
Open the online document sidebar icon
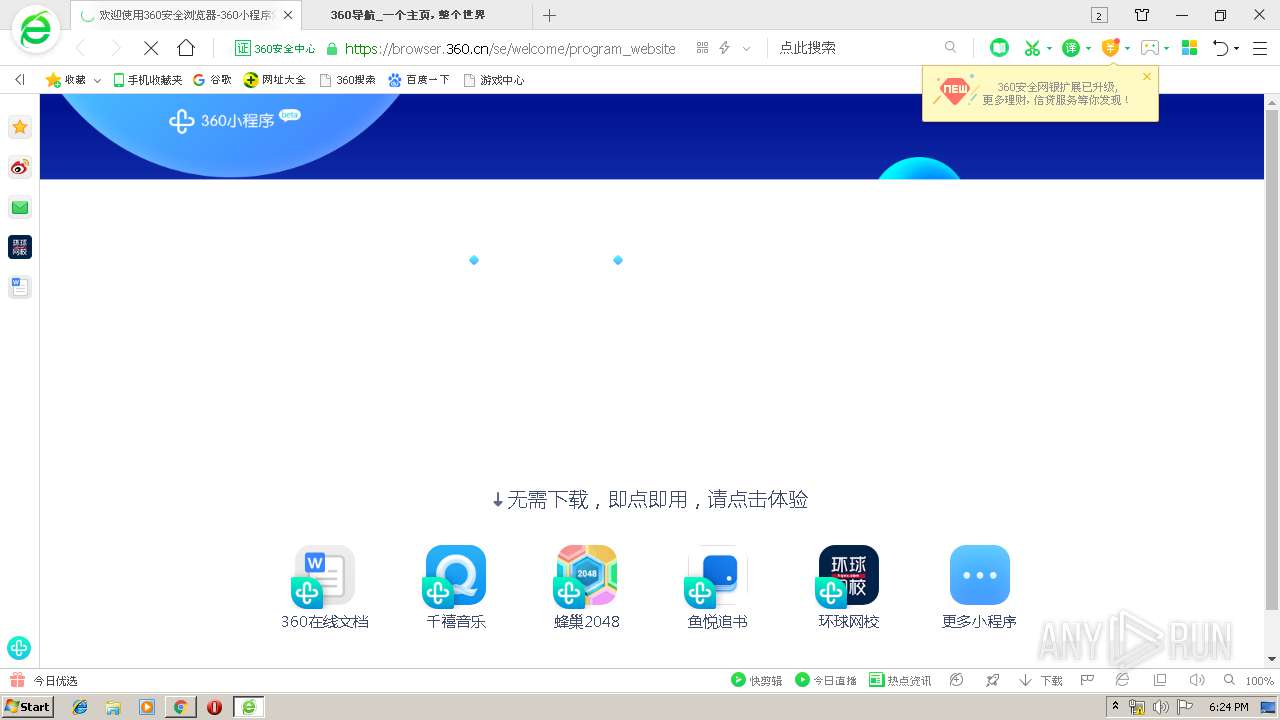click(x=20, y=287)
